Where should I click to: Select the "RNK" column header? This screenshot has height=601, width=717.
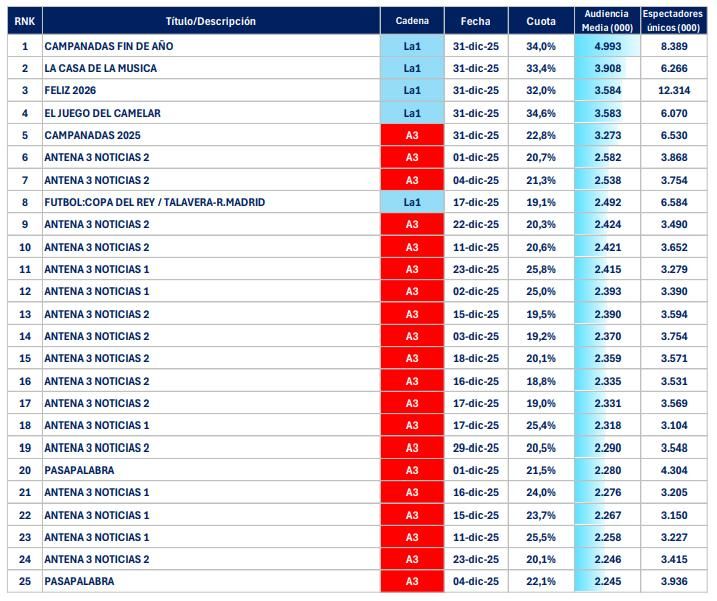pyautogui.click(x=24, y=21)
